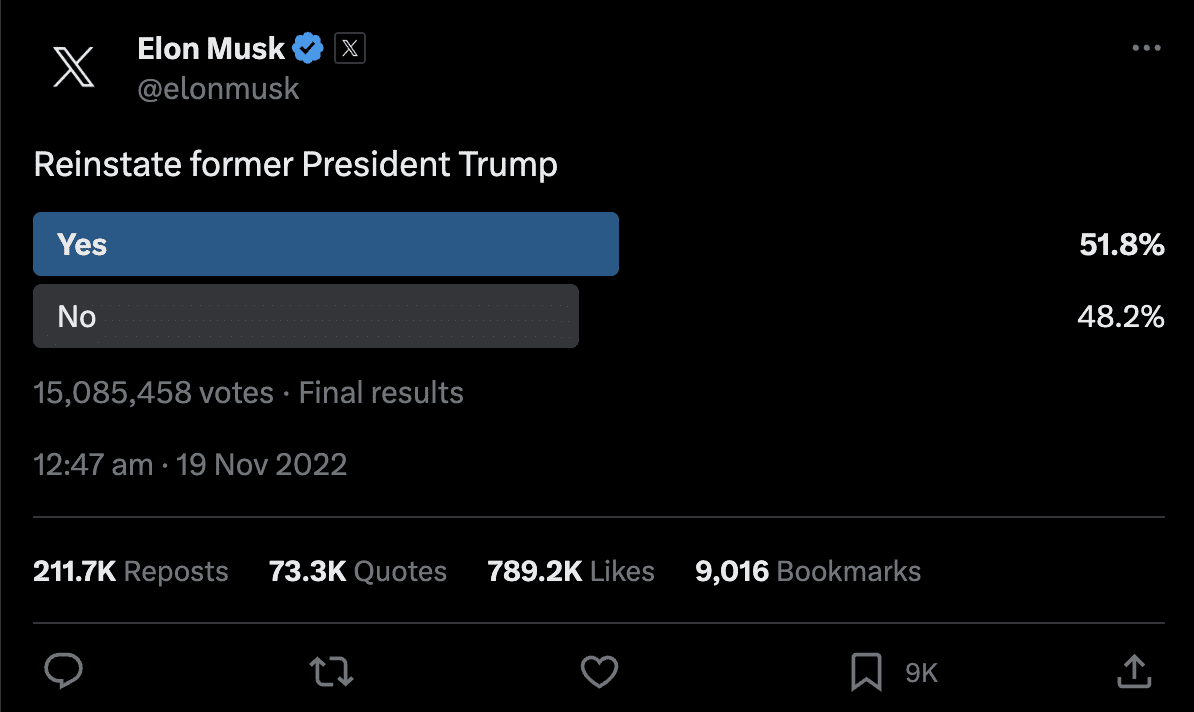The image size is (1194, 712).
Task: Click the blue Yes poll bar
Action: [x=326, y=244]
